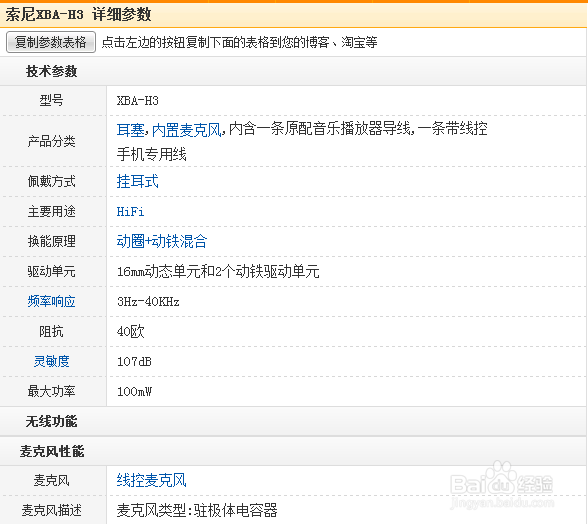
Task: Click the 麦克风性能 section header
Action: tap(52, 451)
